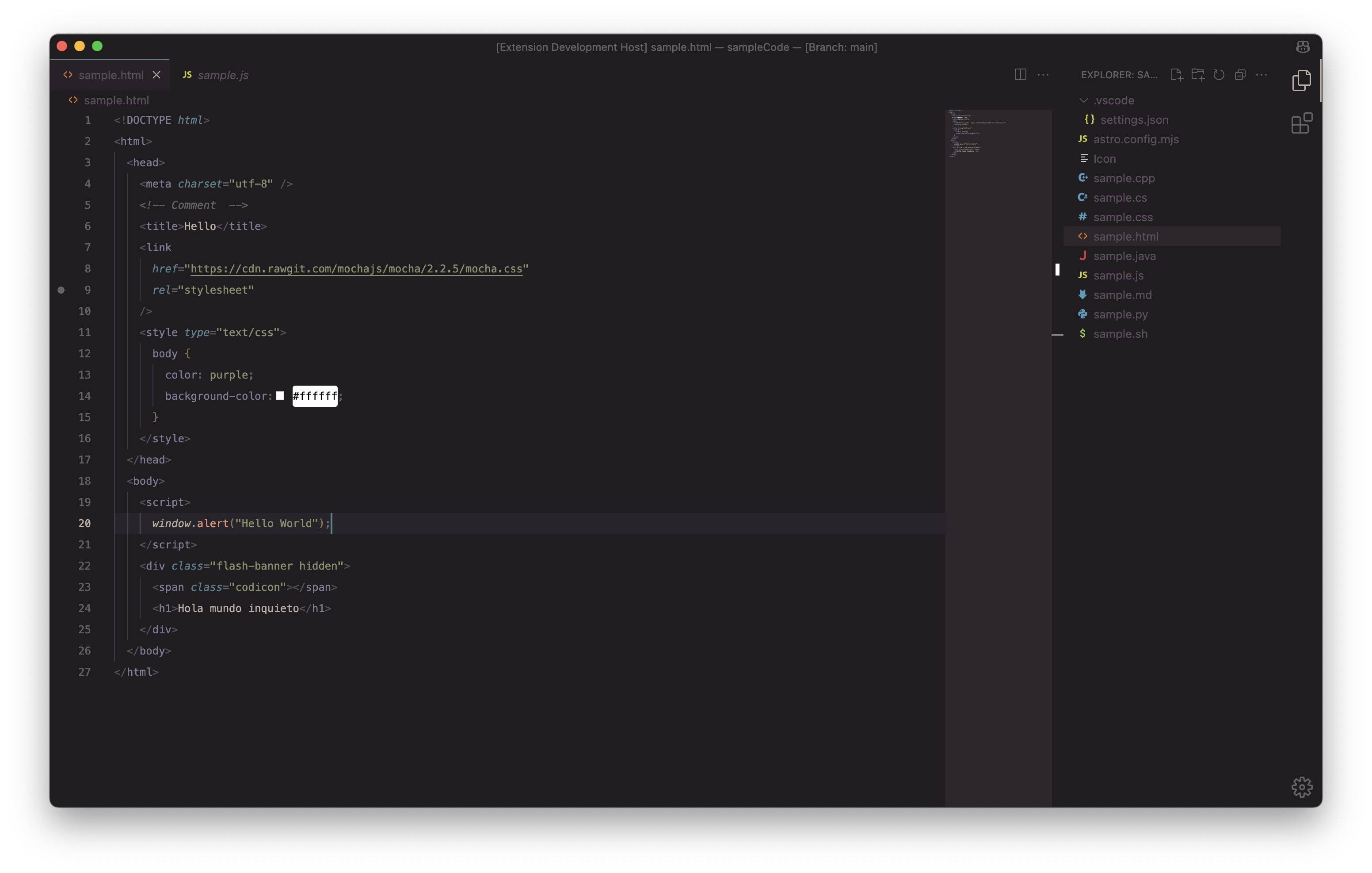The width and height of the screenshot is (1372, 873).
Task: Create a new folder in Explorer
Action: click(x=1198, y=75)
